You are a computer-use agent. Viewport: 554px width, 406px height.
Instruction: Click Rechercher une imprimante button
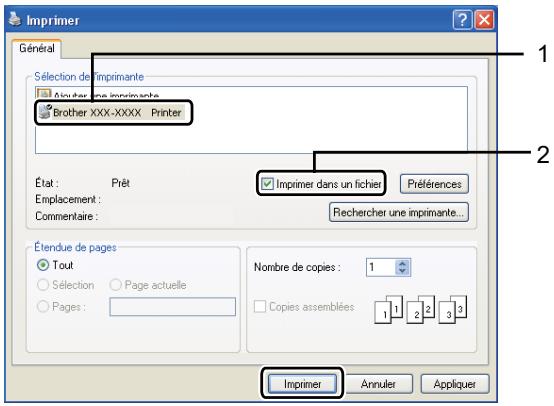(399, 212)
